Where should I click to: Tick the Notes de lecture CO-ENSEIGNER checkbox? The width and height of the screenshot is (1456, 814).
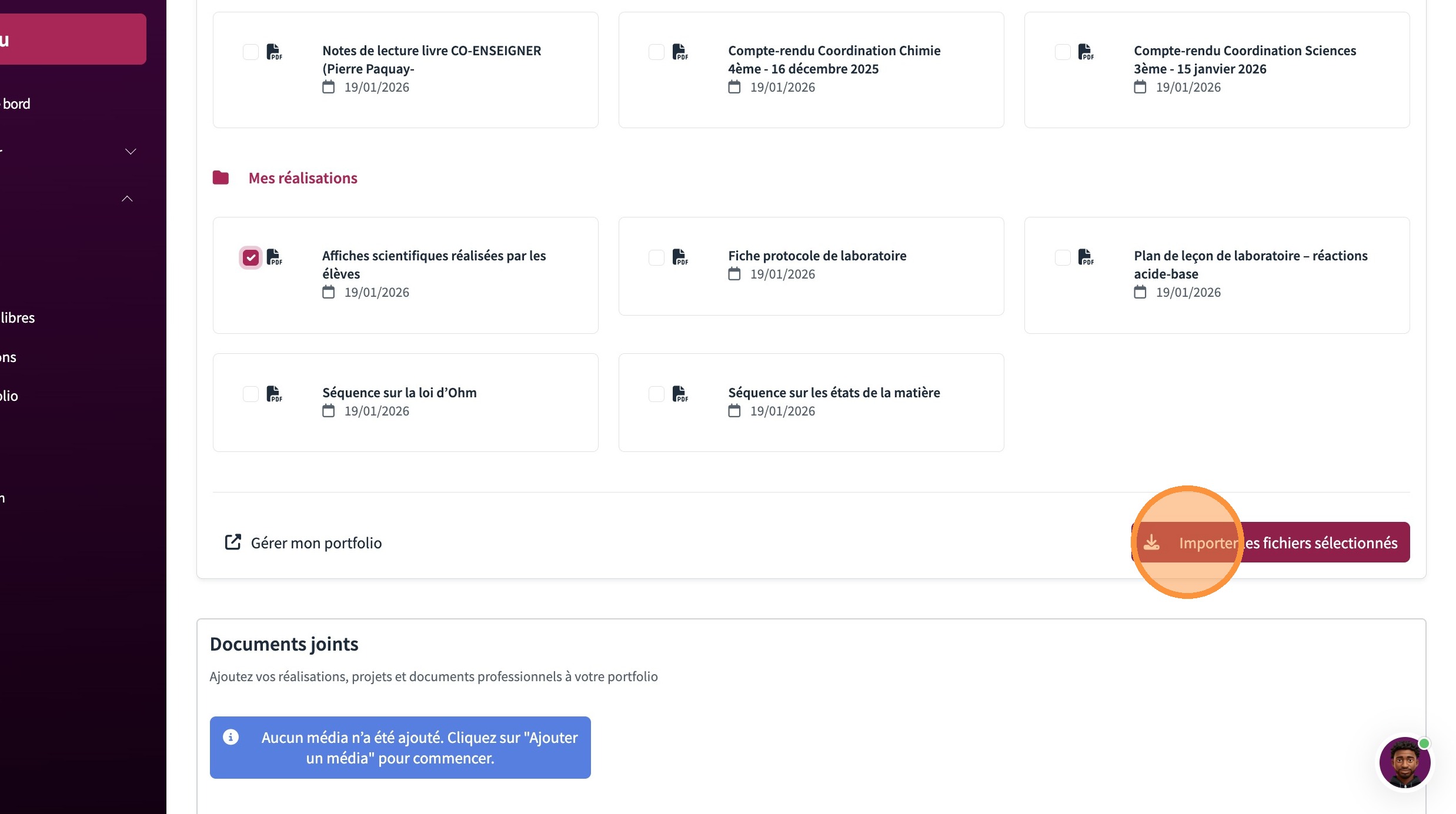(x=251, y=52)
